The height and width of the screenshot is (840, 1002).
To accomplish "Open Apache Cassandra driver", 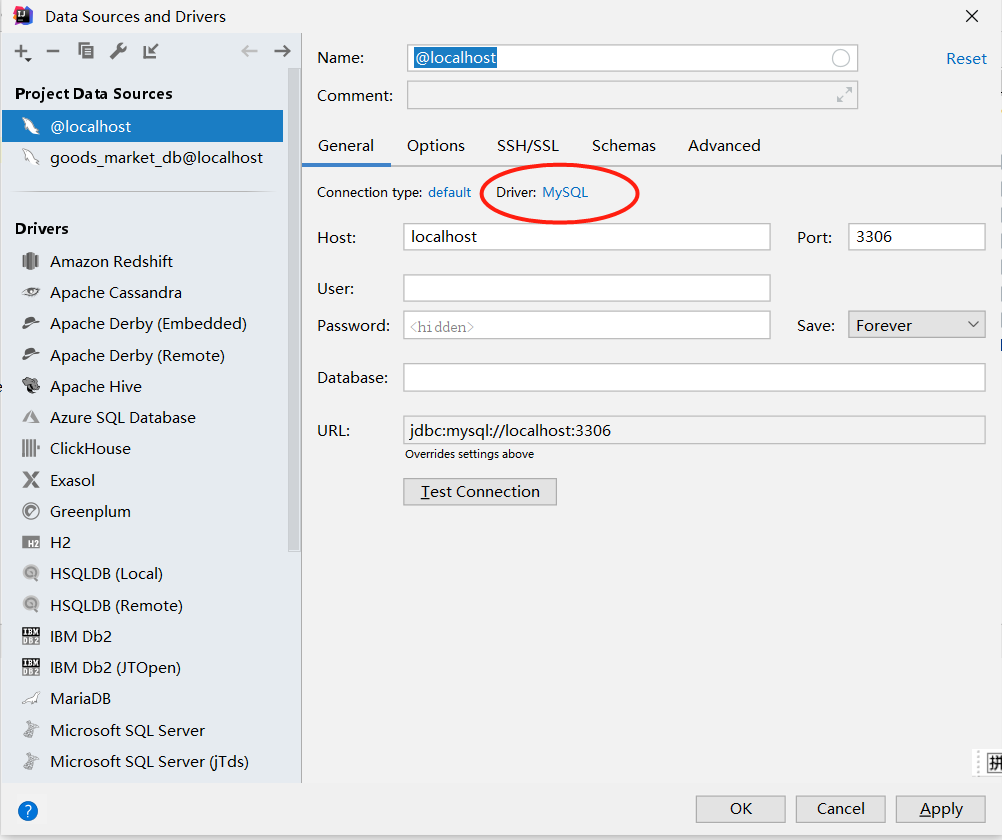I will [144, 293].
